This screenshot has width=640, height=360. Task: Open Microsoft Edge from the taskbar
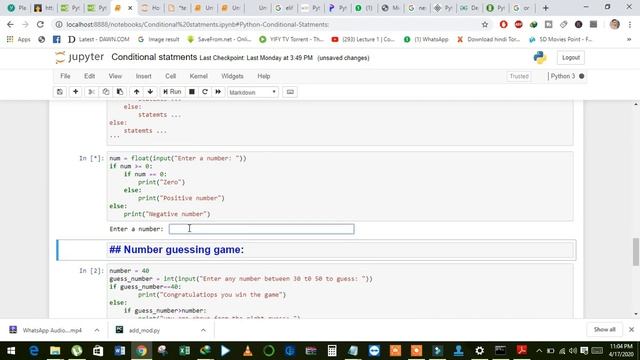coord(33,351)
